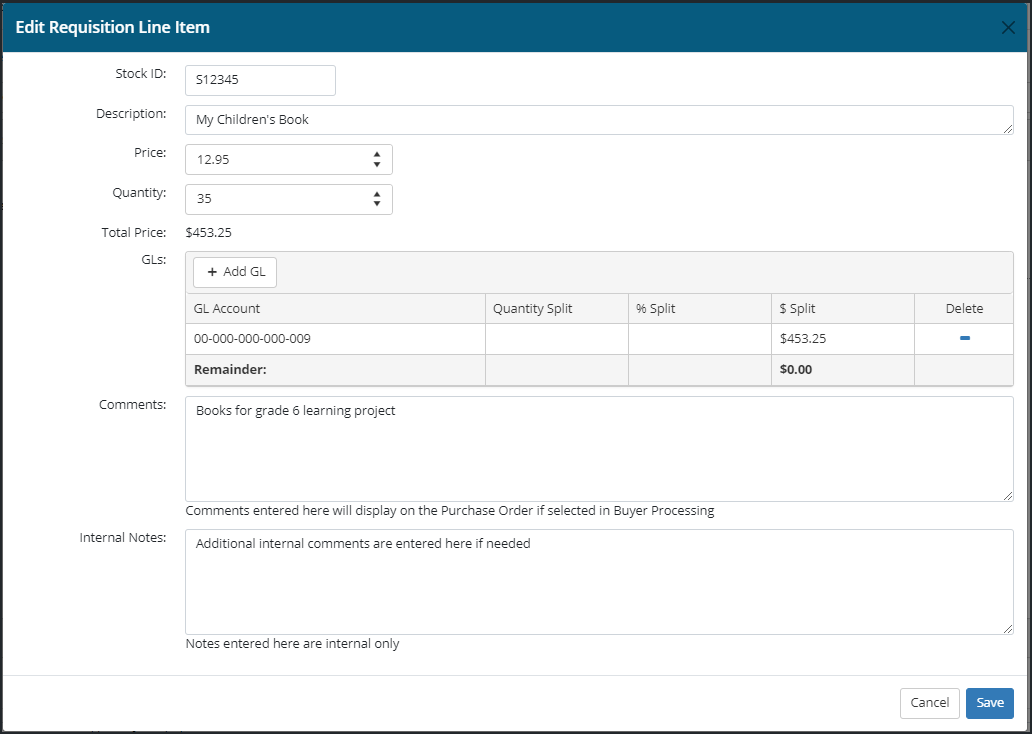The width and height of the screenshot is (1032, 734).
Task: Click into the Price input box
Action: coord(275,160)
